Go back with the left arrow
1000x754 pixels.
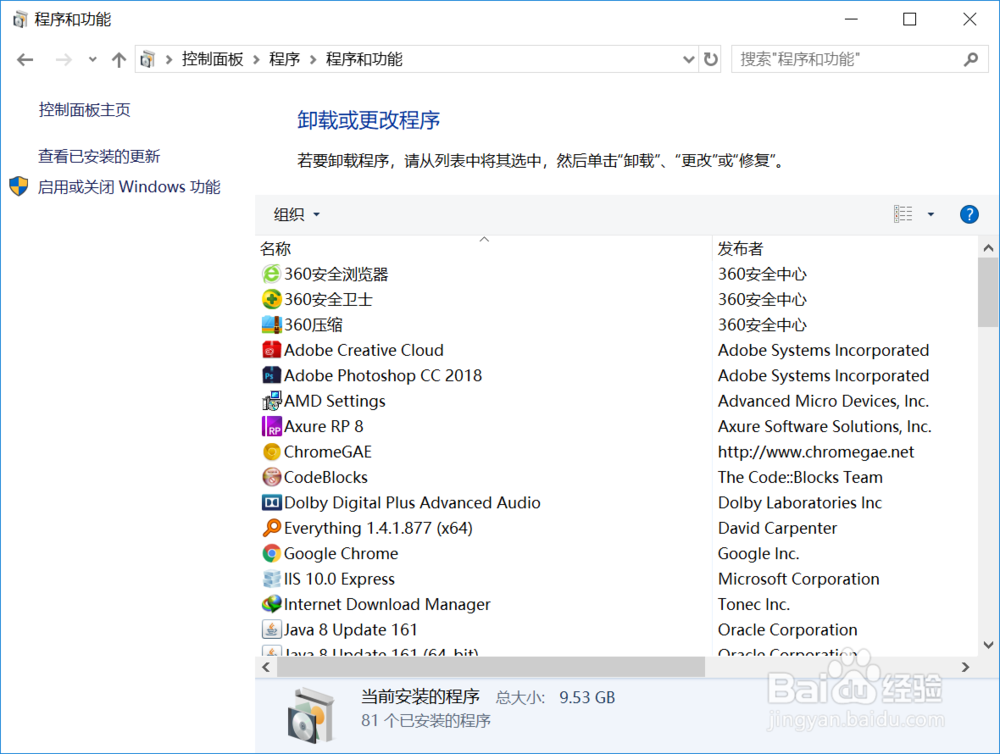coord(25,60)
